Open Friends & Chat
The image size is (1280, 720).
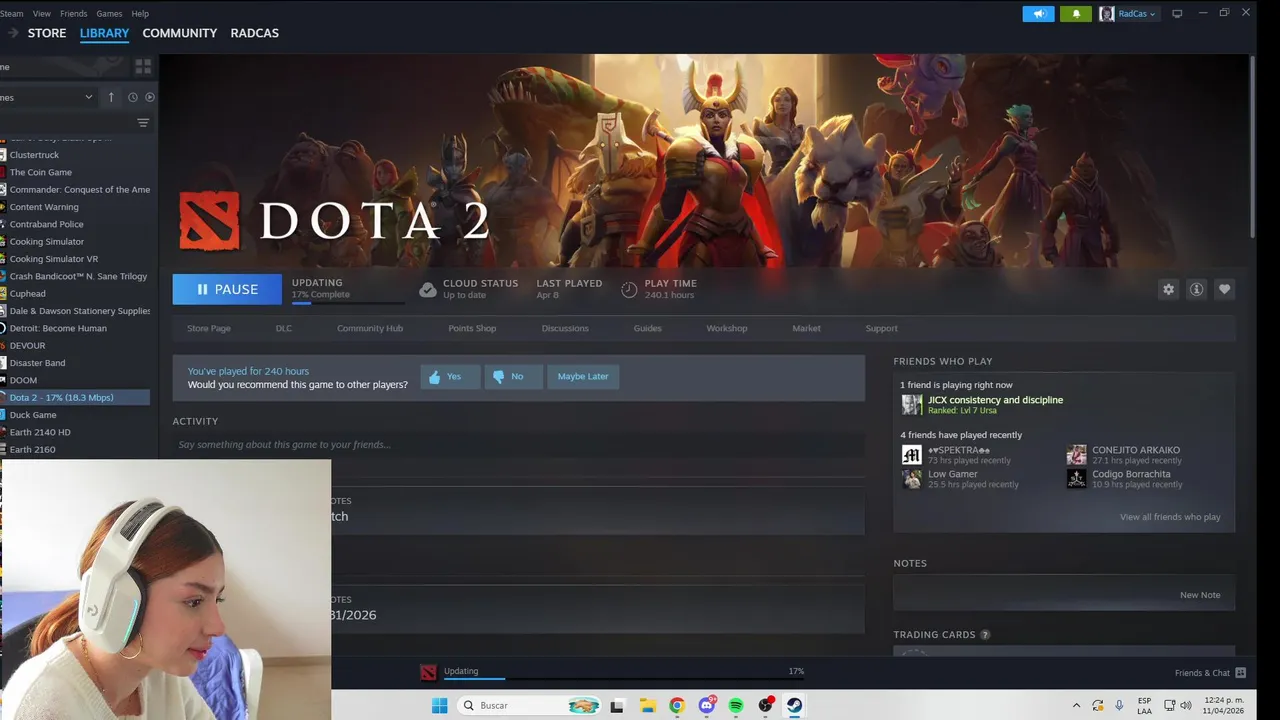pyautogui.click(x=1210, y=673)
